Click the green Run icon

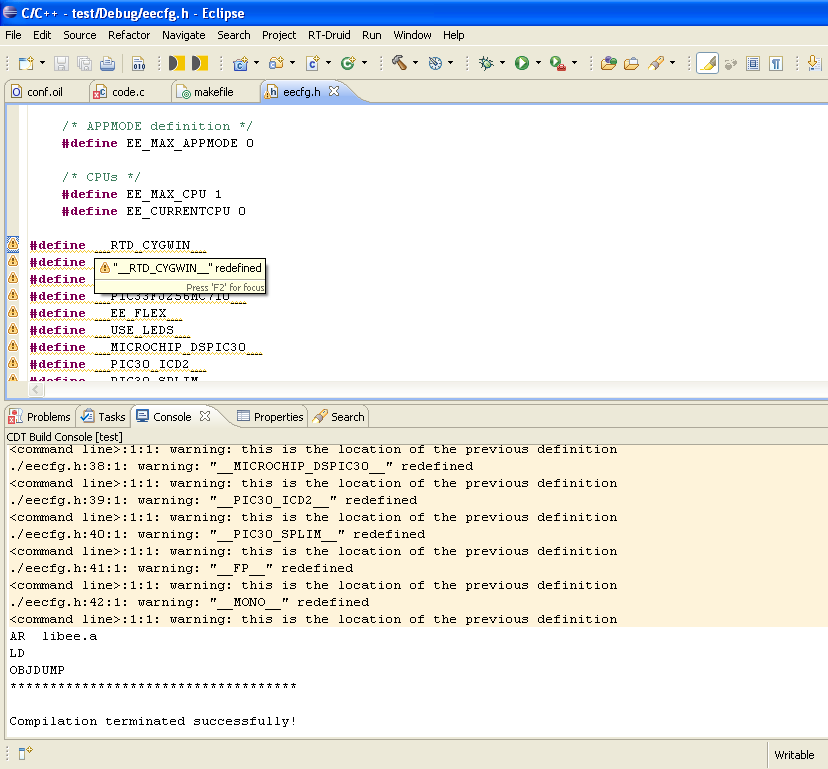(x=522, y=63)
